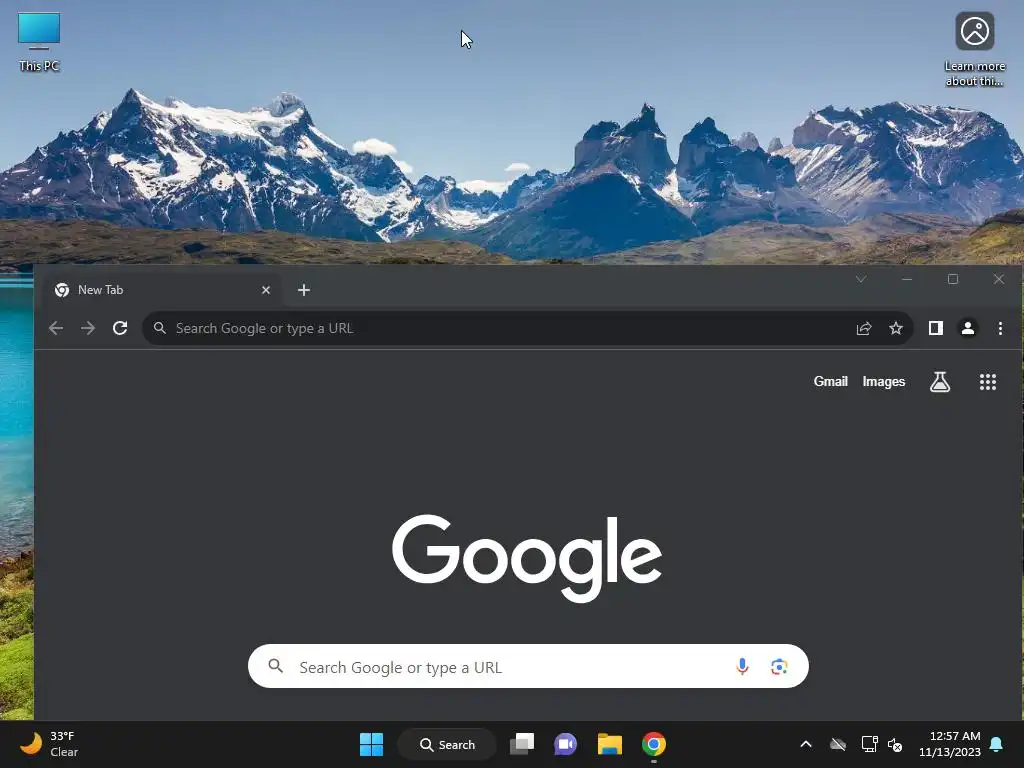Open This PC desktop icon
The height and width of the screenshot is (768, 1024).
(39, 42)
